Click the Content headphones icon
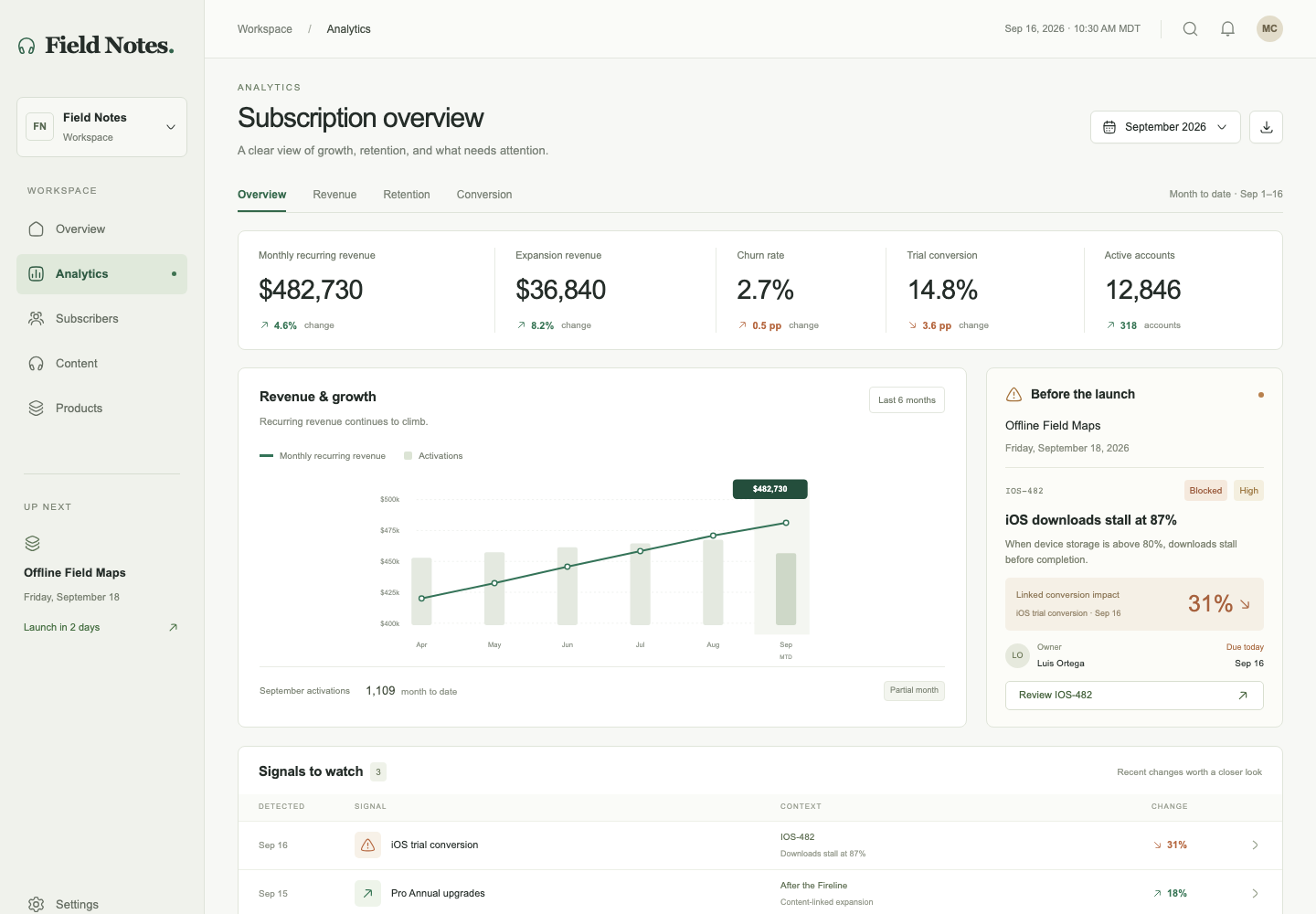This screenshot has height=914, width=1316. coord(36,363)
